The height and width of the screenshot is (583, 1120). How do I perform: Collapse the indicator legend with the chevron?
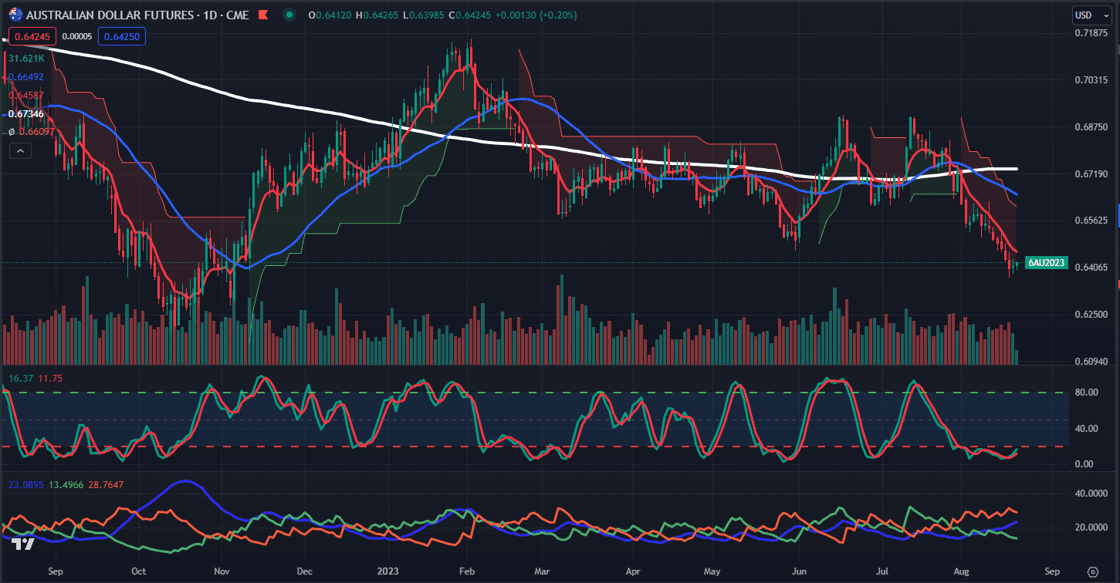point(20,151)
